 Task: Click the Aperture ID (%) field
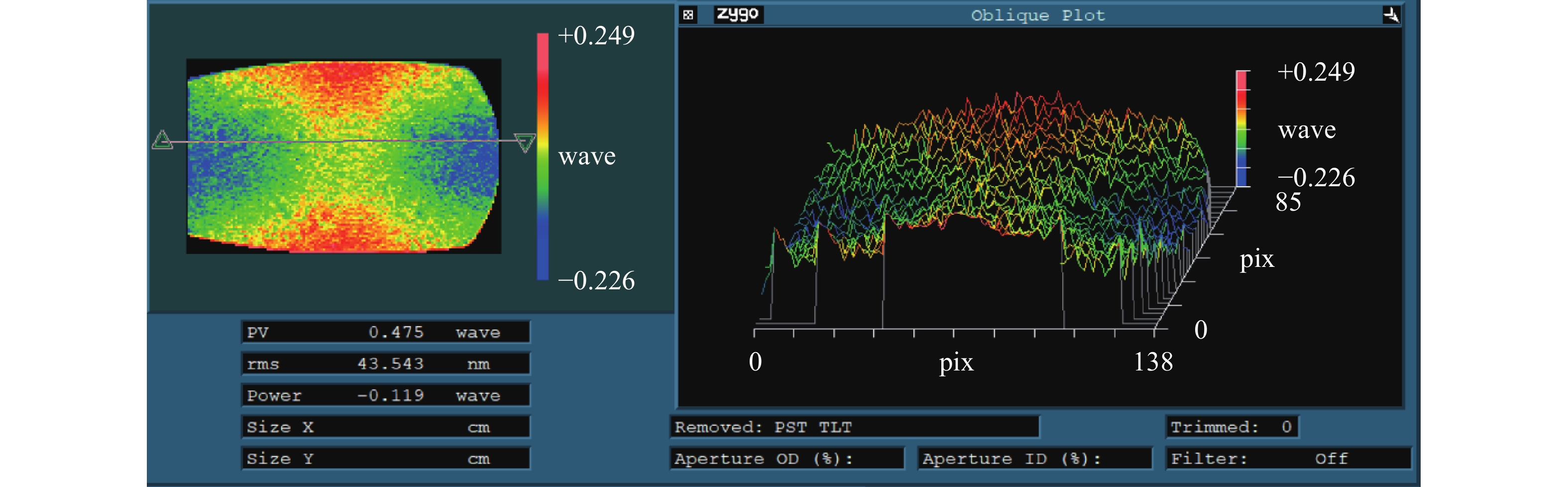point(1035,459)
